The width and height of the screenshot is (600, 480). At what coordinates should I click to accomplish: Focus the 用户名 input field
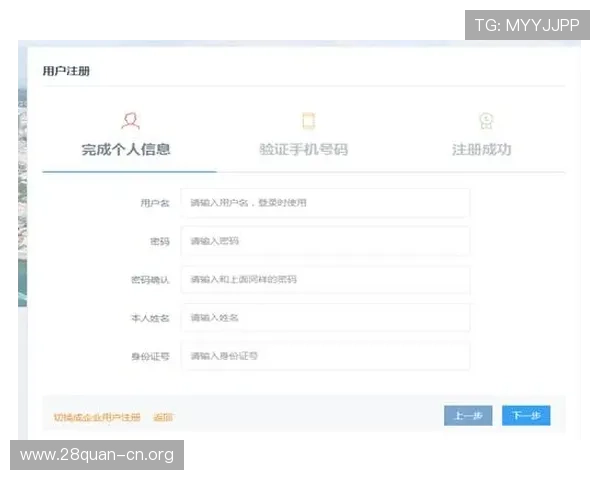pyautogui.click(x=325, y=203)
